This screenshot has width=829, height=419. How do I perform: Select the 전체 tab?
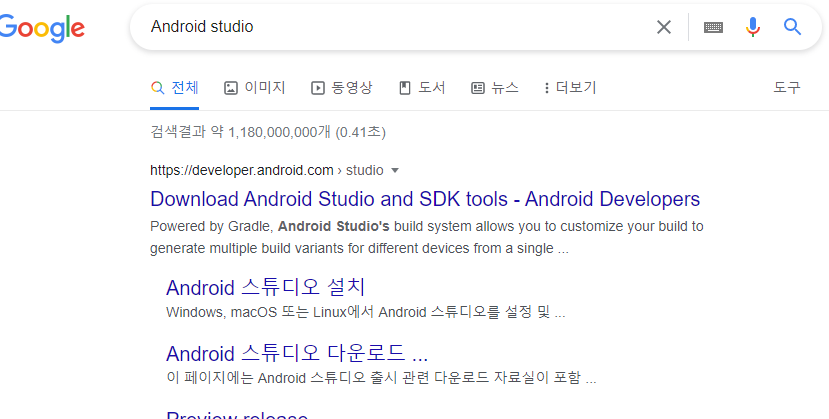(x=174, y=88)
